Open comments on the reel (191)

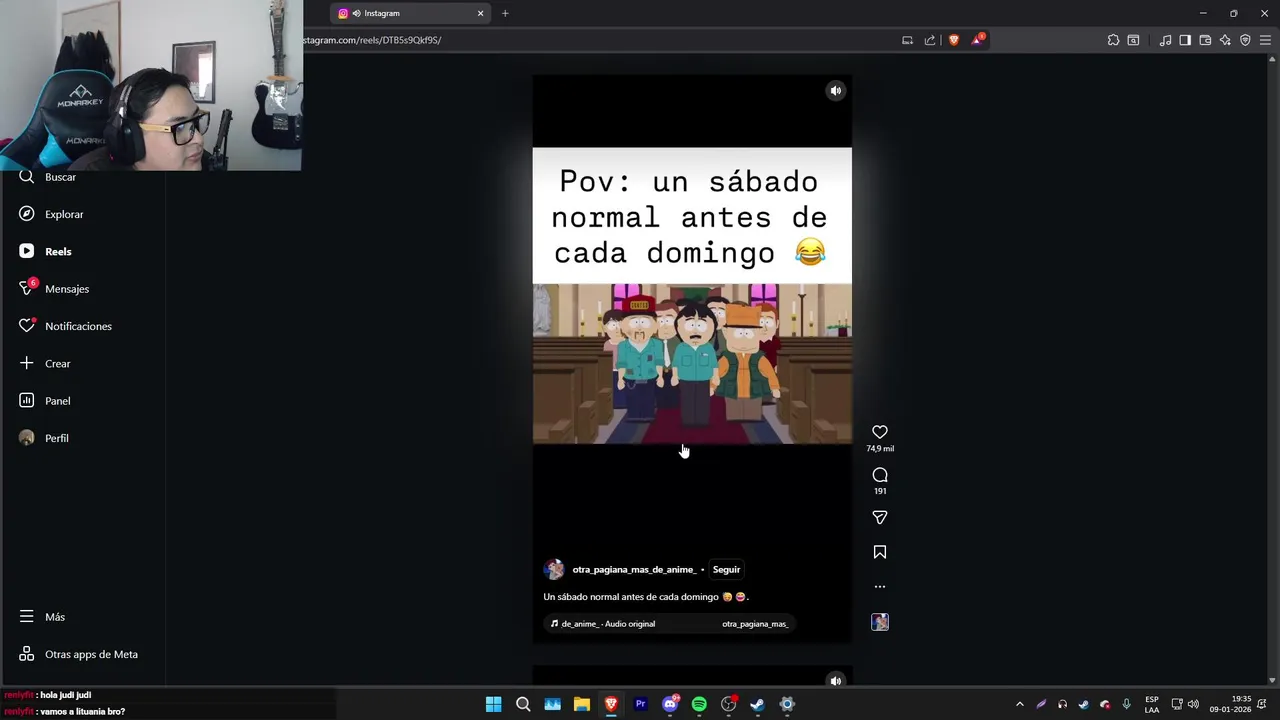(x=880, y=475)
